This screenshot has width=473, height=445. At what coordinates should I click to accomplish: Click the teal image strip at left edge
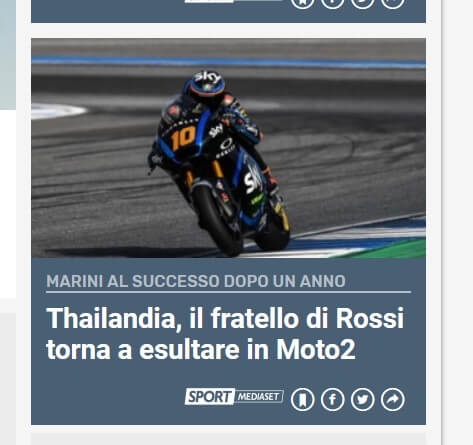point(8,55)
